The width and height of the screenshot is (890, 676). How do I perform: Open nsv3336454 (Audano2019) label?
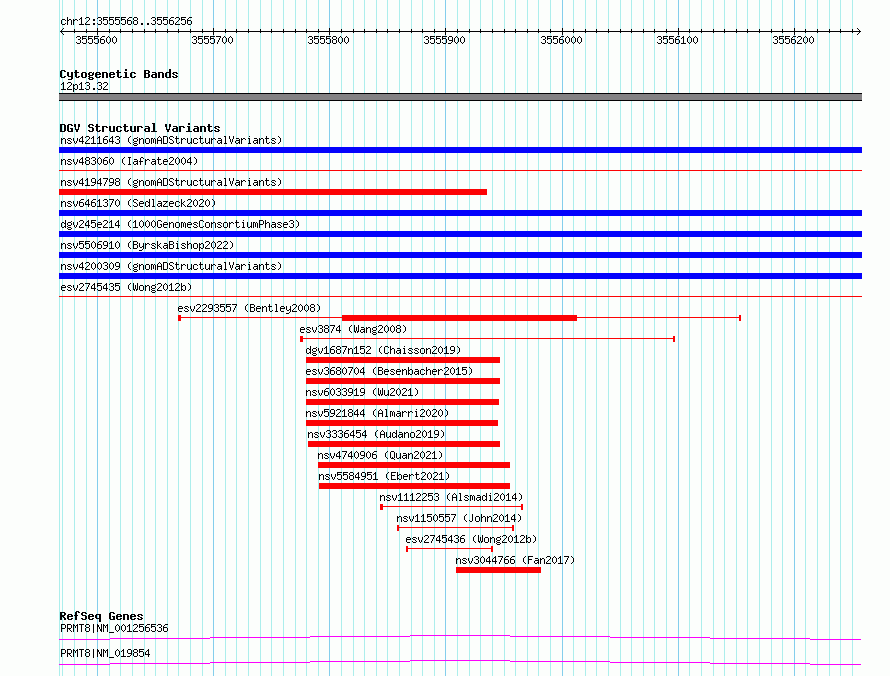pyautogui.click(x=376, y=434)
